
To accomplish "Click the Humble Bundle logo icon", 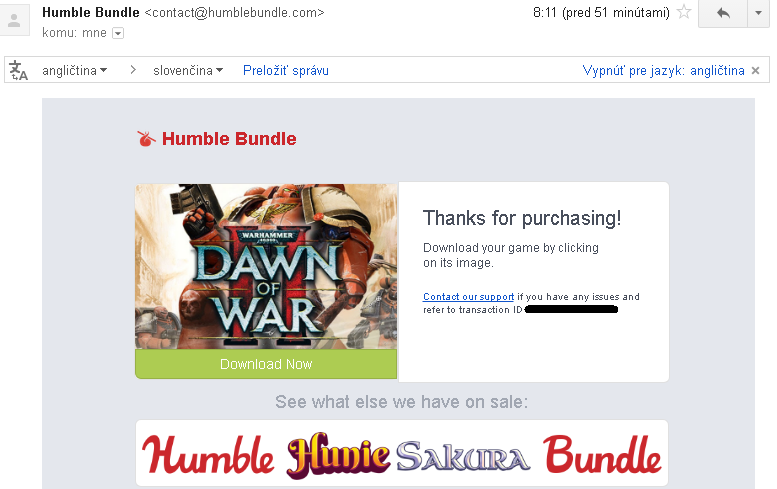I will pos(146,139).
